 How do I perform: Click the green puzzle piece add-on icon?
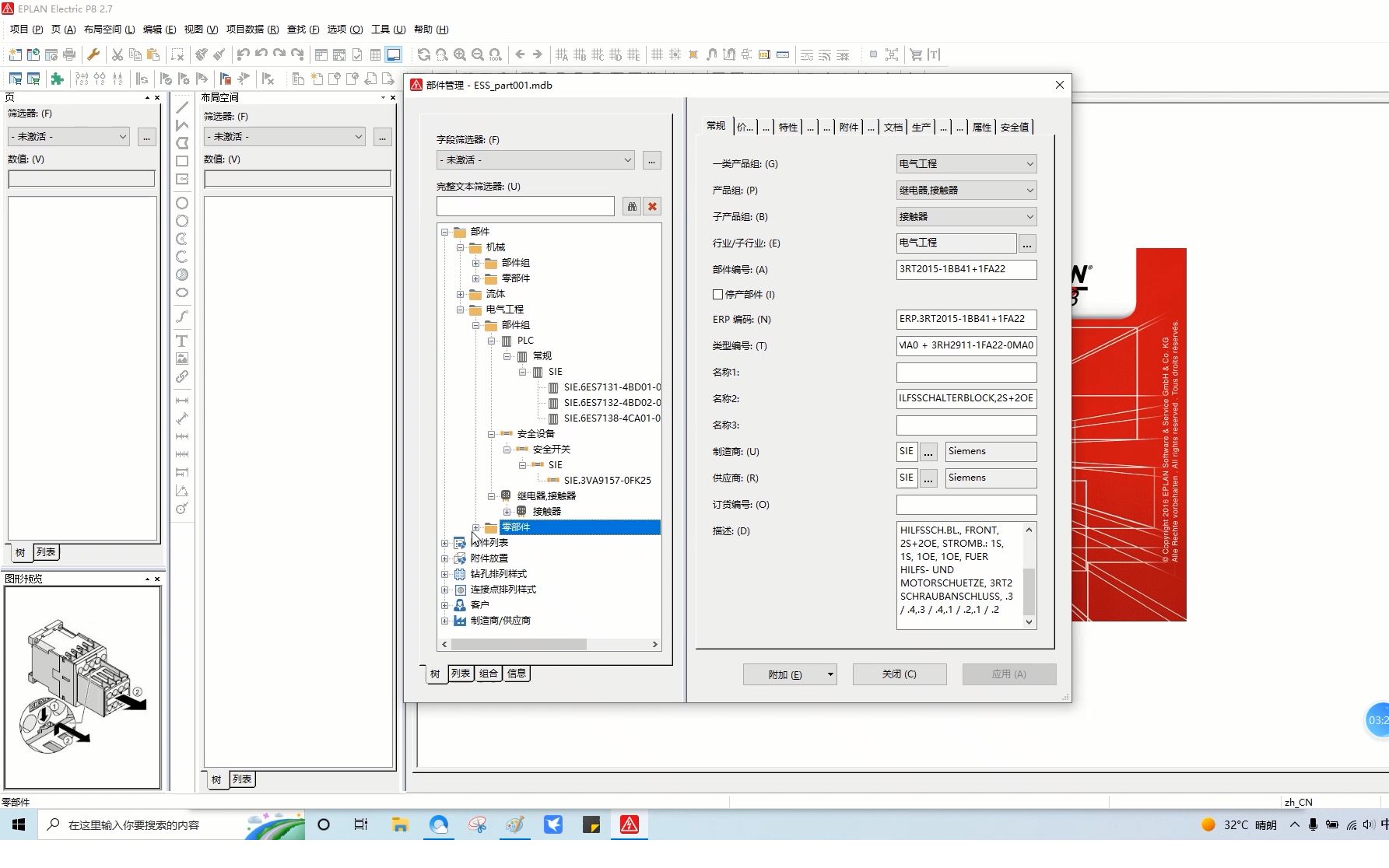(57, 79)
